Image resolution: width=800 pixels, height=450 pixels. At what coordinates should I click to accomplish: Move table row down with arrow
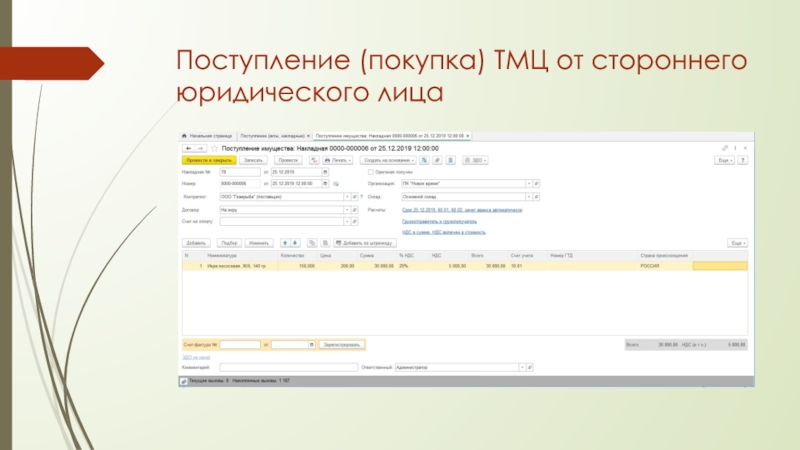point(296,243)
